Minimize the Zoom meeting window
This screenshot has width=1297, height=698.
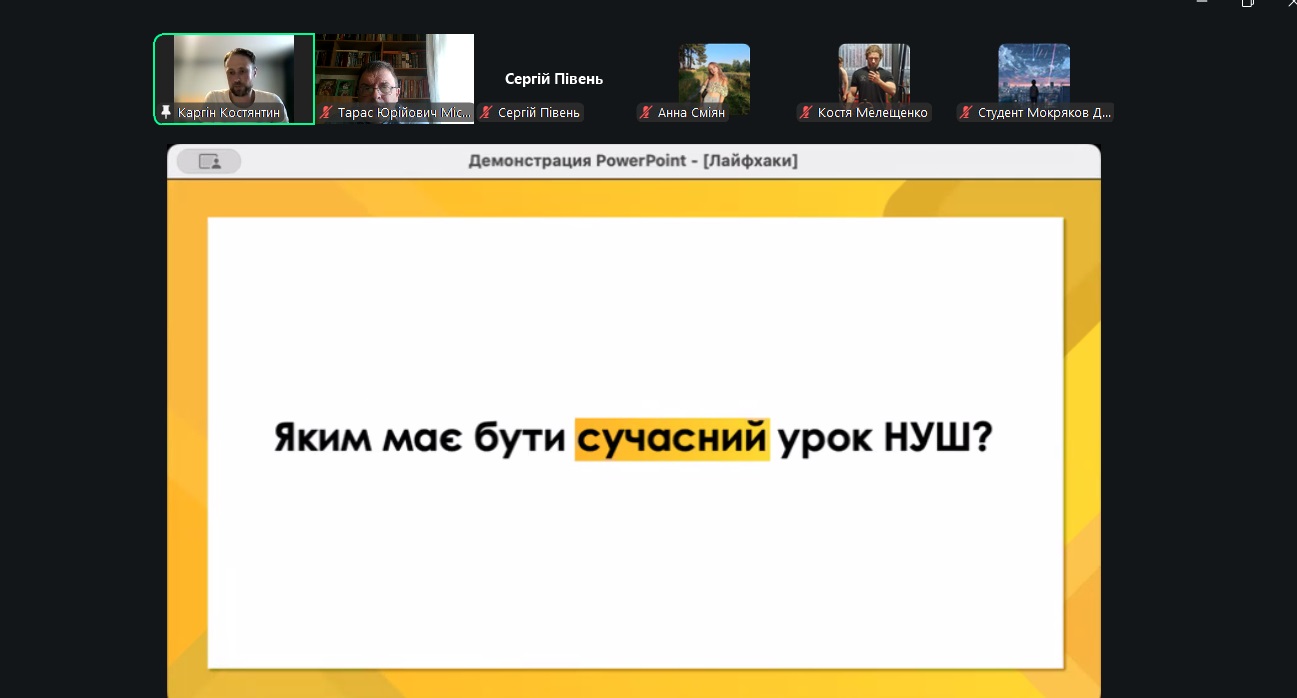(1202, 3)
